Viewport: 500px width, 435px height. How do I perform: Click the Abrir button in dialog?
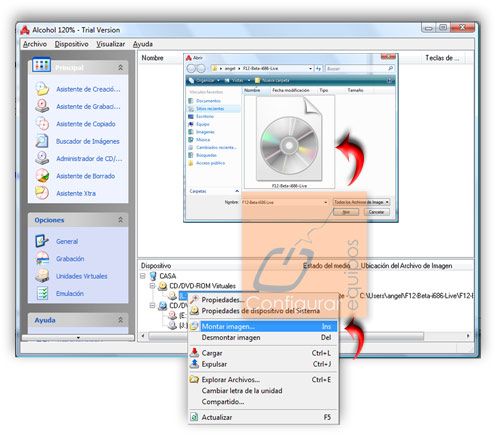[346, 212]
